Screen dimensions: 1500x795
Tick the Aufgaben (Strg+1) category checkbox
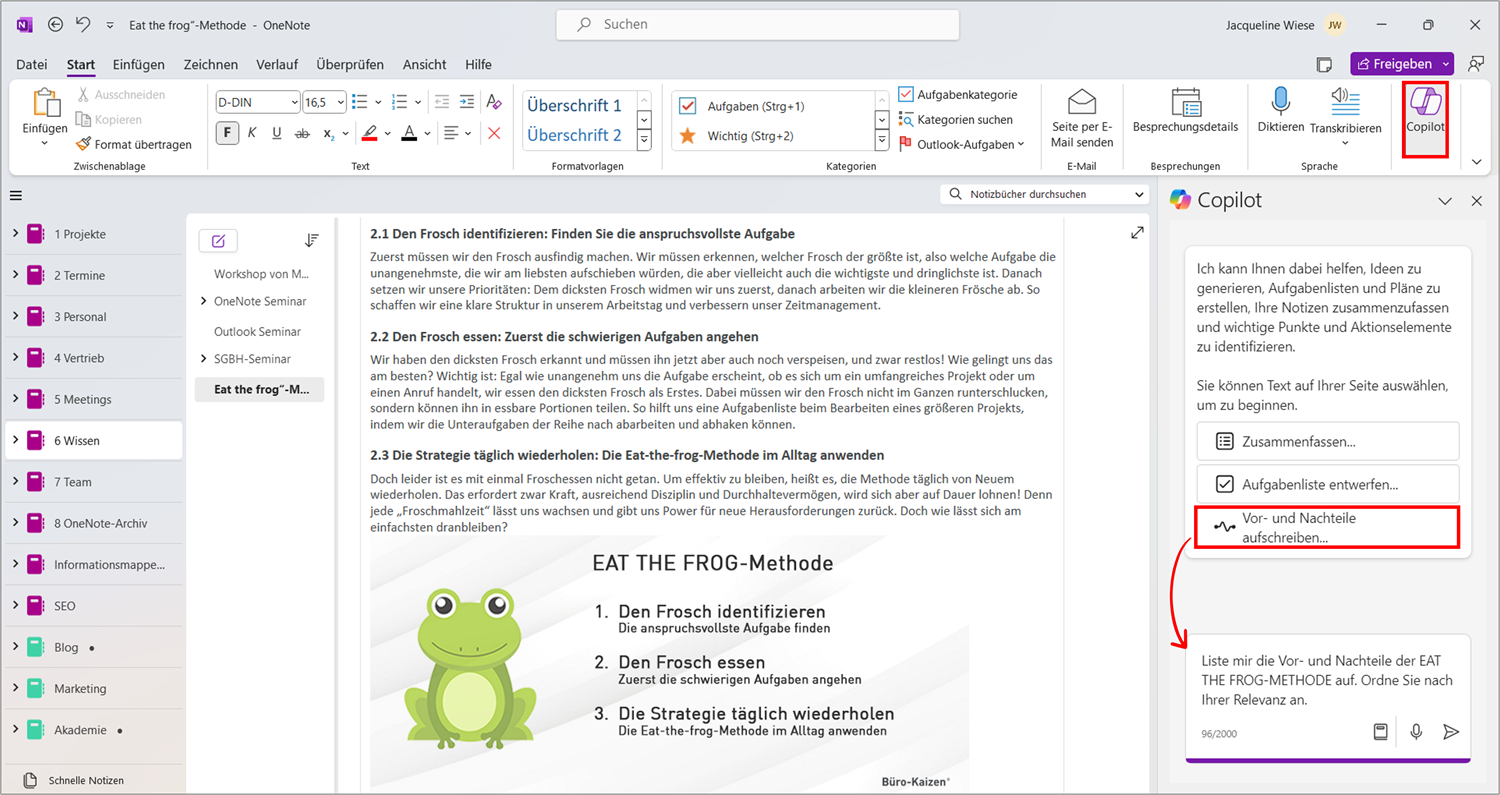click(x=688, y=106)
